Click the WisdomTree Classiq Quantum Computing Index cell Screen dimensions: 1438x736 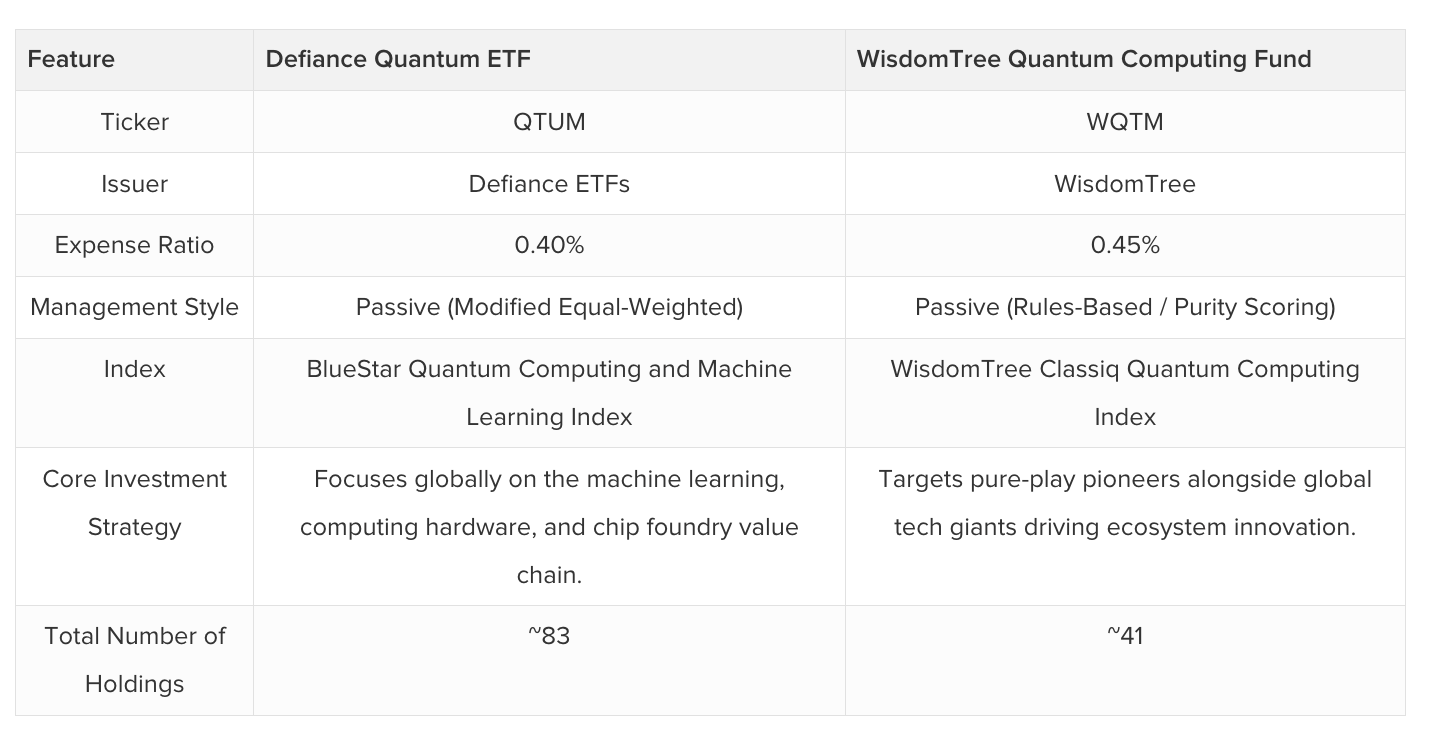click(1125, 393)
